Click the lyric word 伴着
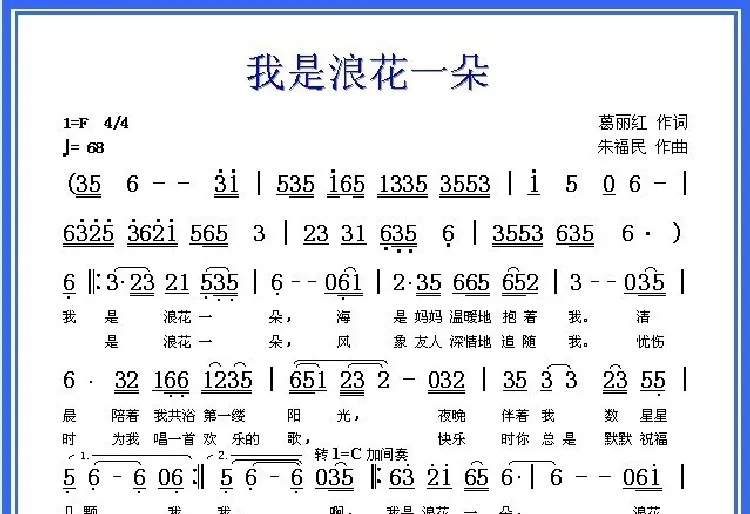750x514 pixels. click(515, 416)
